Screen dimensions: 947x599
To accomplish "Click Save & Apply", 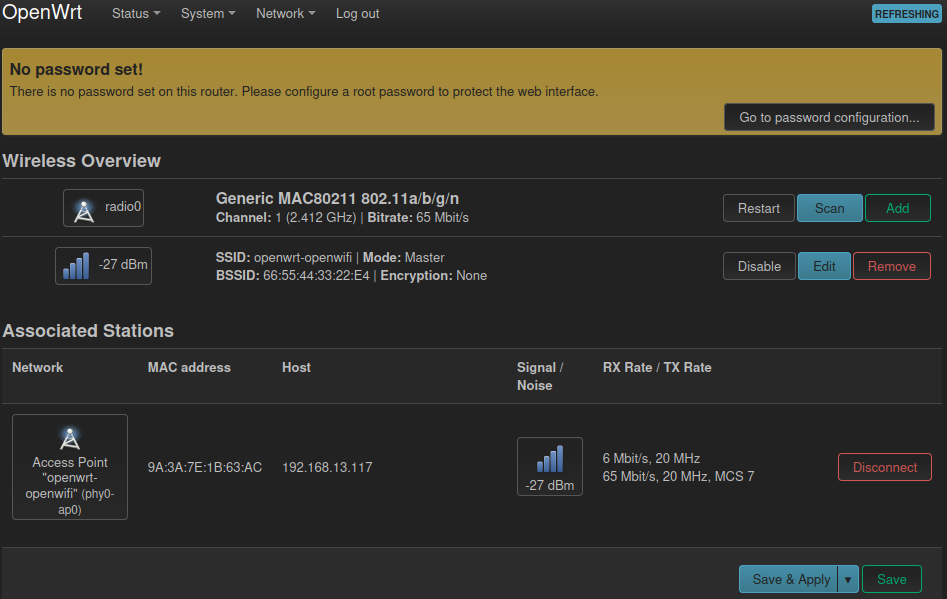I will point(789,579).
